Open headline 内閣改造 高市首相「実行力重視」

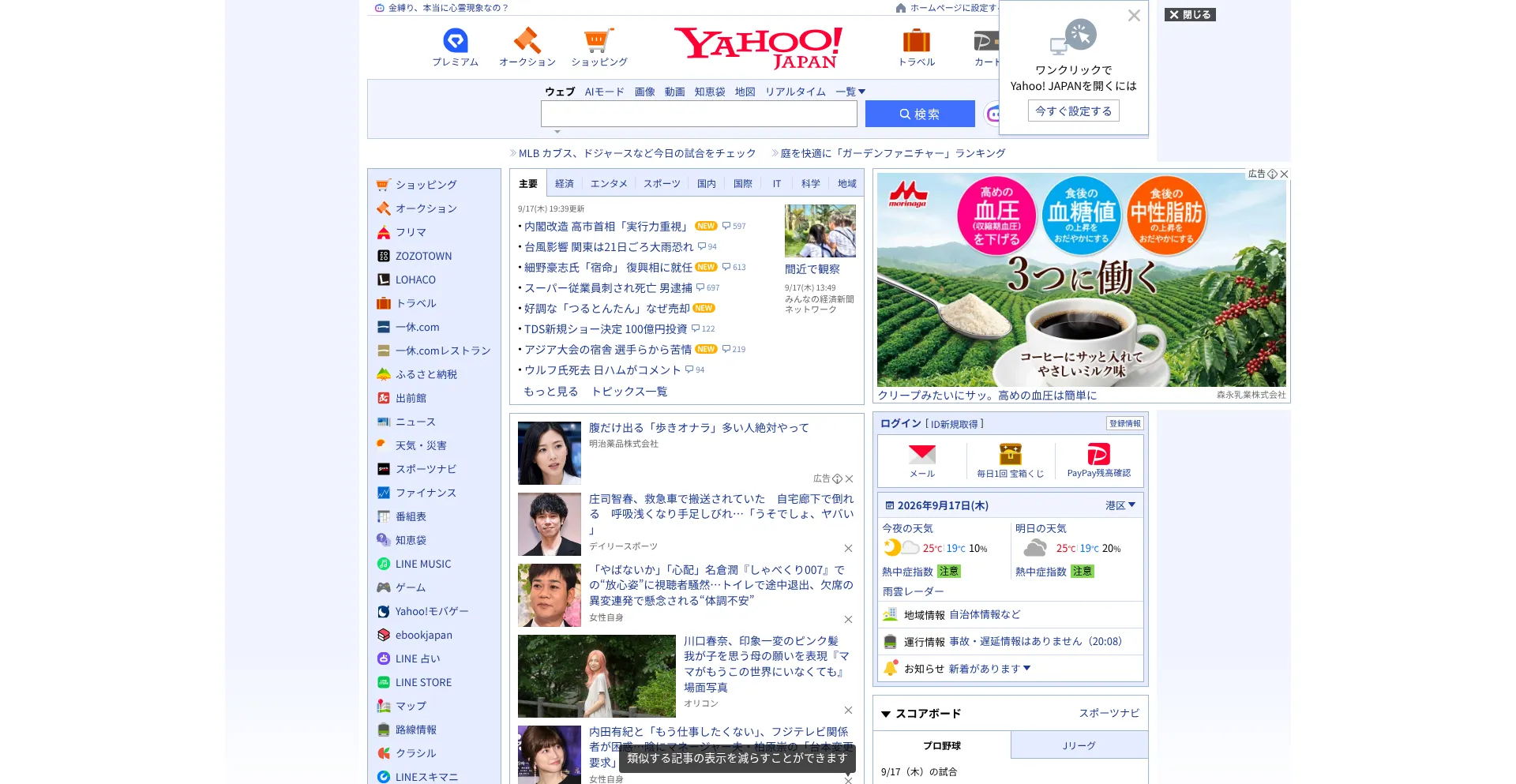click(x=606, y=227)
